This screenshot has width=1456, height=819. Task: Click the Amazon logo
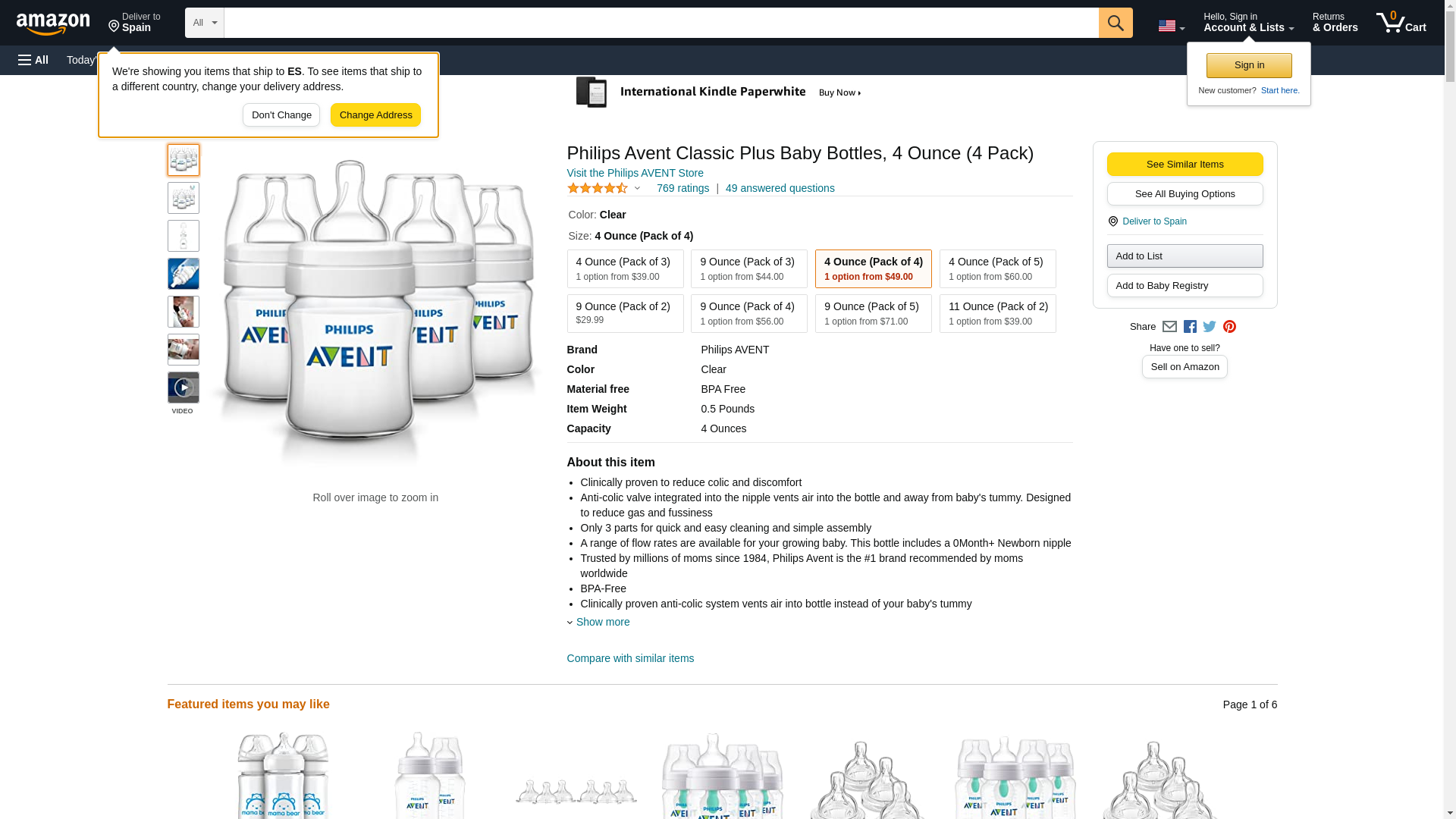pos(53,24)
